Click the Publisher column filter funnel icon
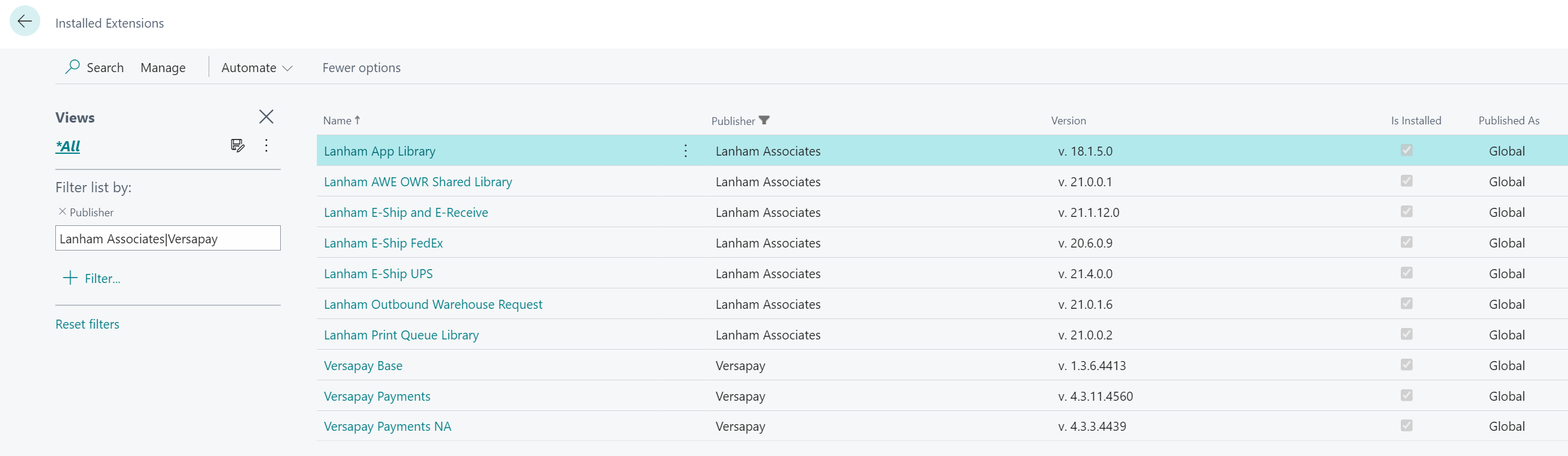1568x456 pixels. pyautogui.click(x=764, y=120)
